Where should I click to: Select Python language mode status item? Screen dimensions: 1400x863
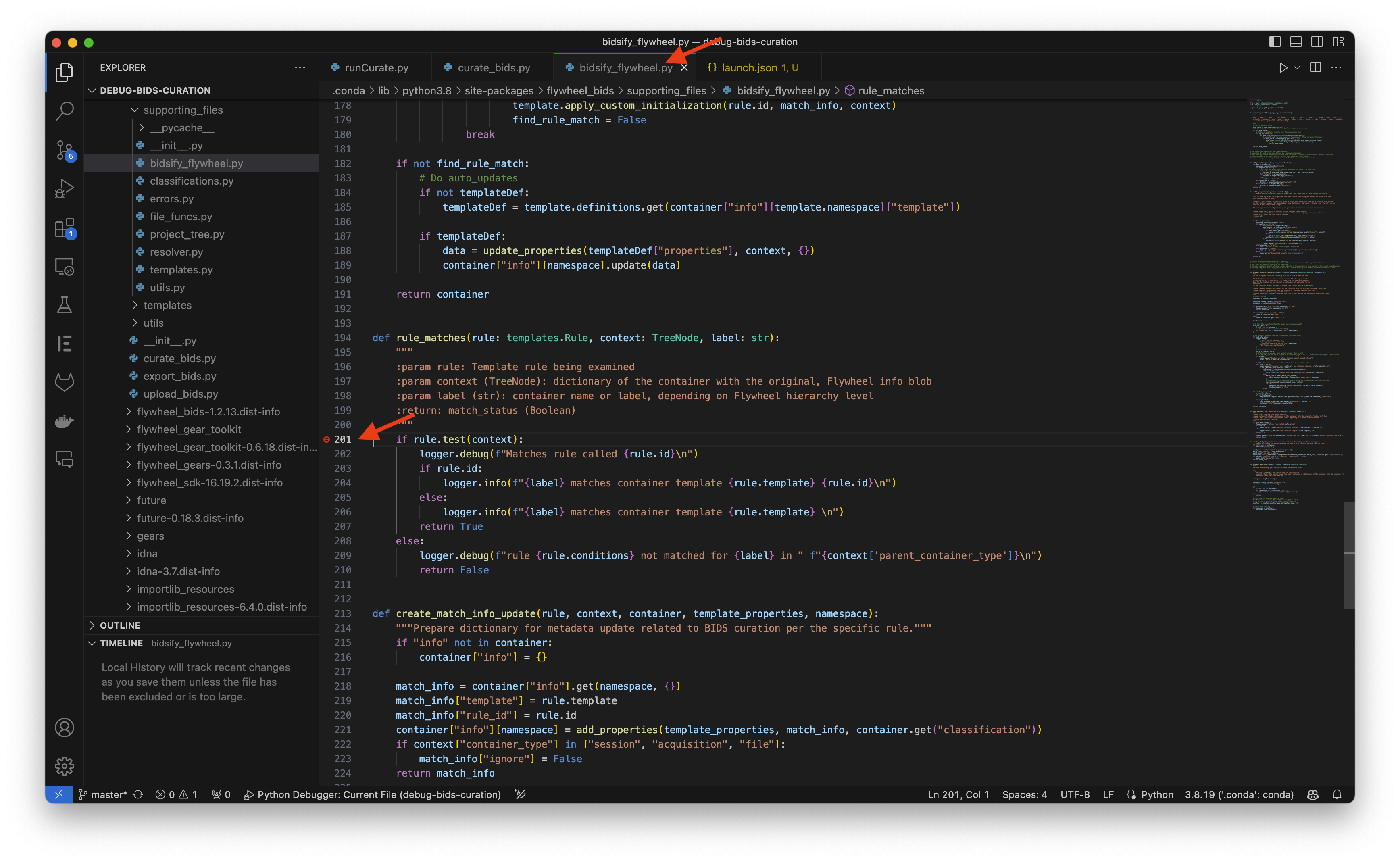[1157, 794]
